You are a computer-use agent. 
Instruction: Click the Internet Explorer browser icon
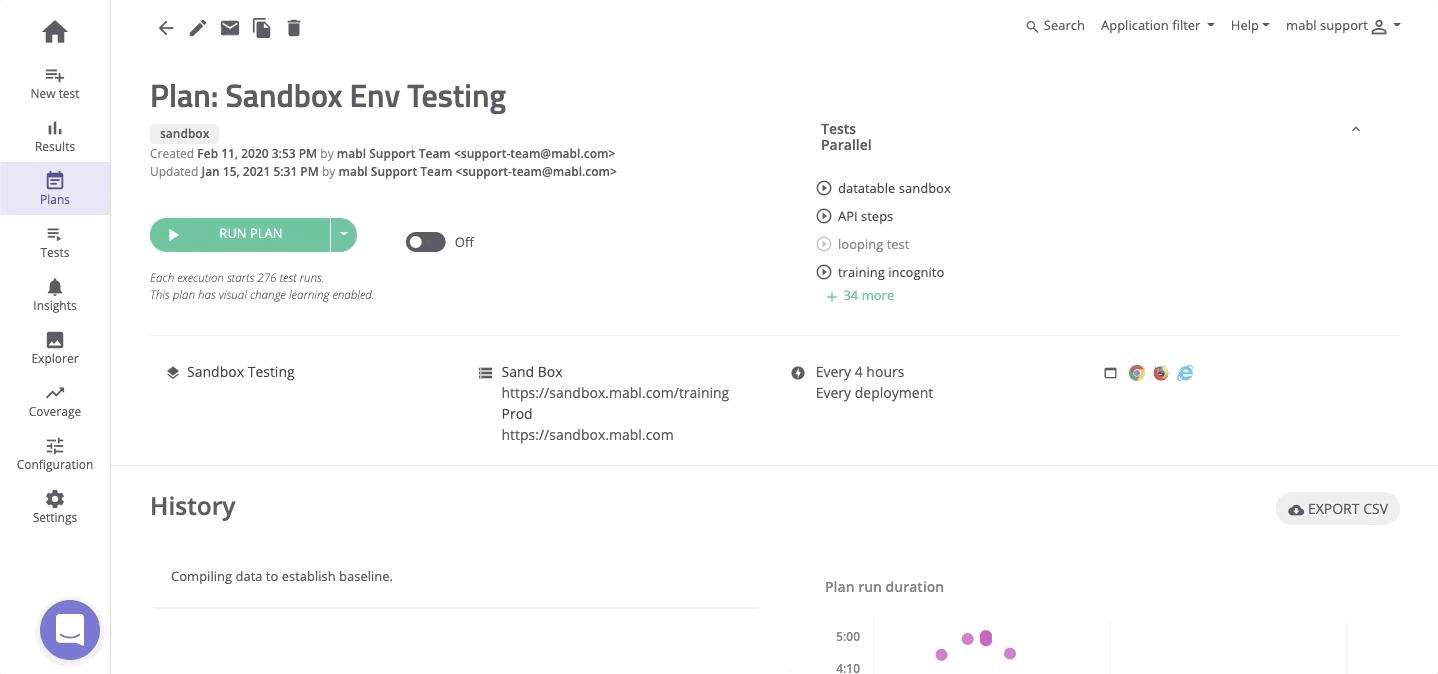(1185, 373)
